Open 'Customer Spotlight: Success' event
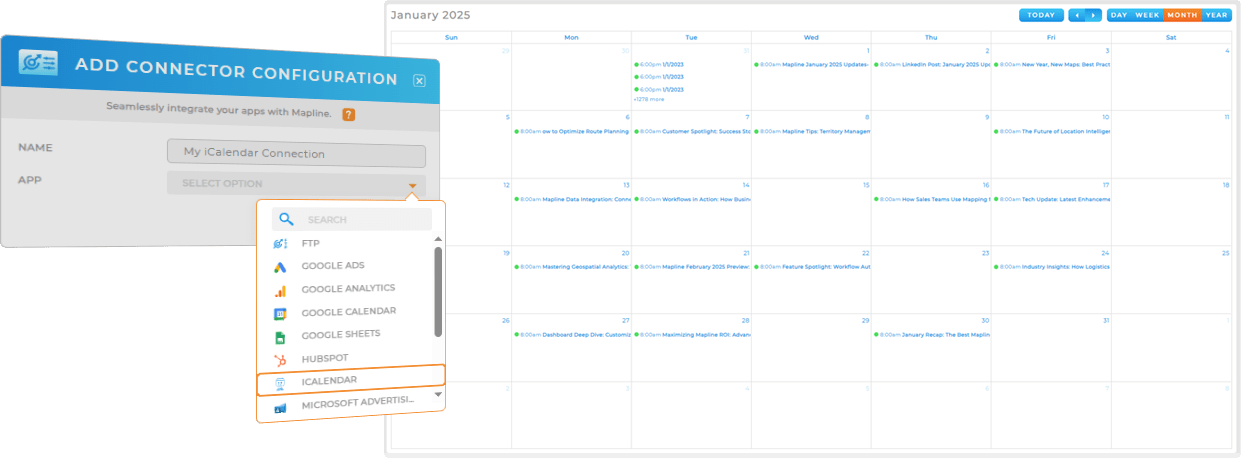This screenshot has width=1241, height=458. pyautogui.click(x=691, y=131)
